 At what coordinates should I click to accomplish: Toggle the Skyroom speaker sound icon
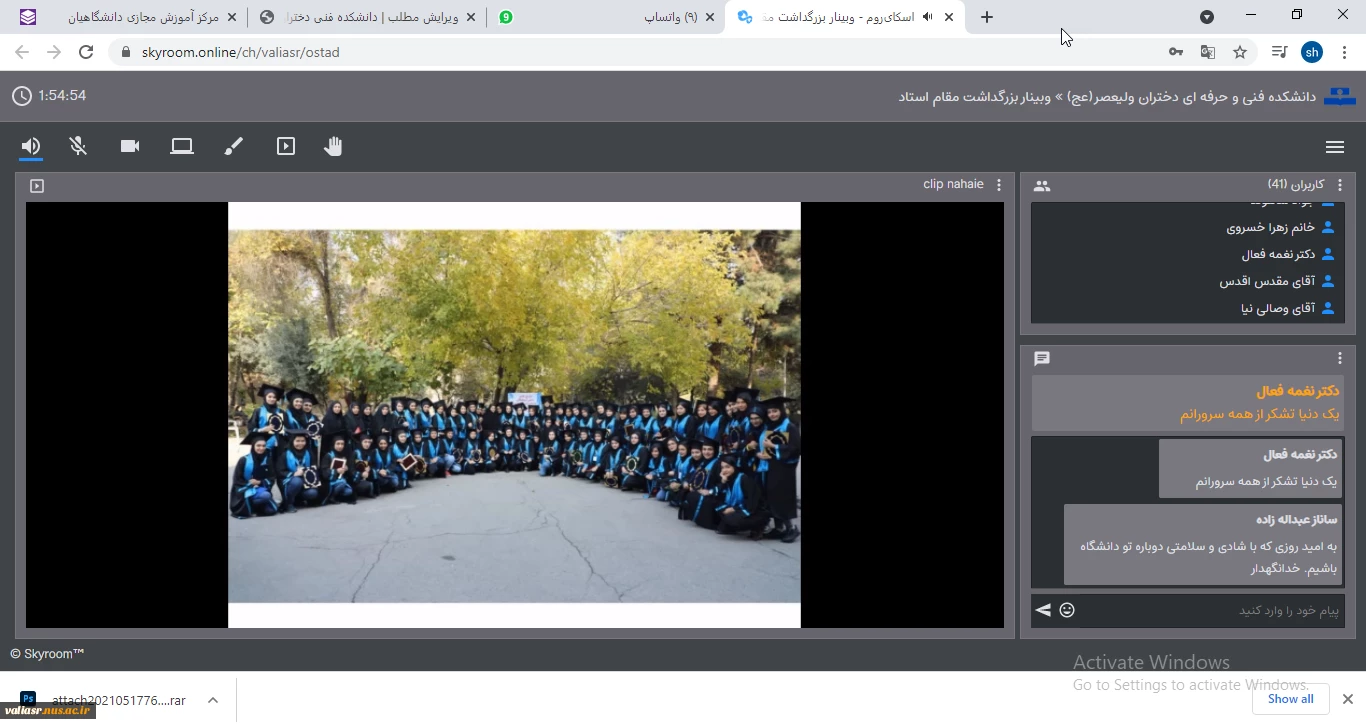point(31,146)
